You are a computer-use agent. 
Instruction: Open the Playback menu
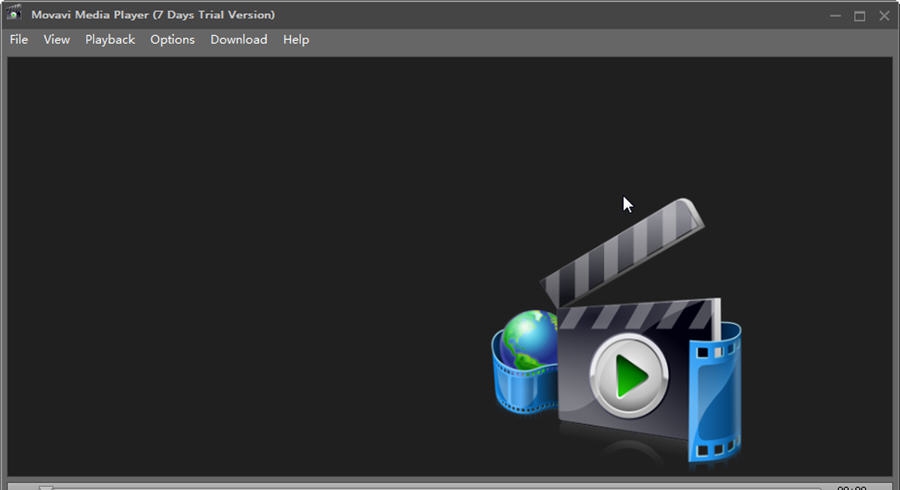point(110,40)
